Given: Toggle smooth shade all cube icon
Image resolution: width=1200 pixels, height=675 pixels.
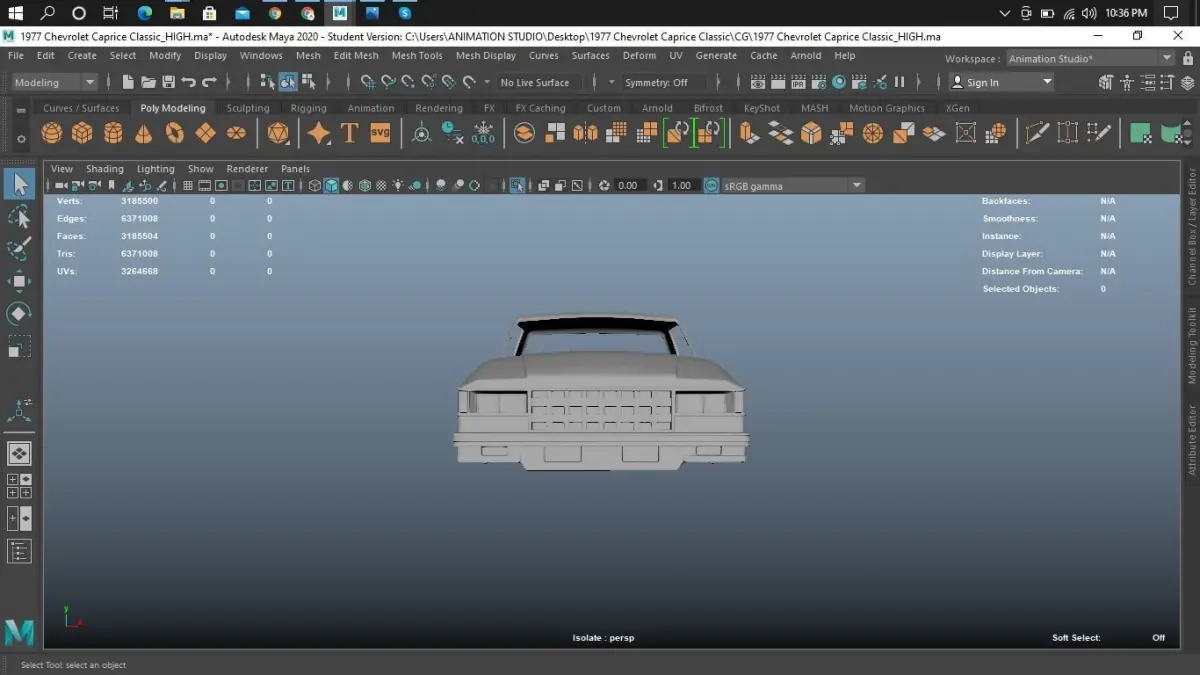Looking at the screenshot, I should click(331, 186).
